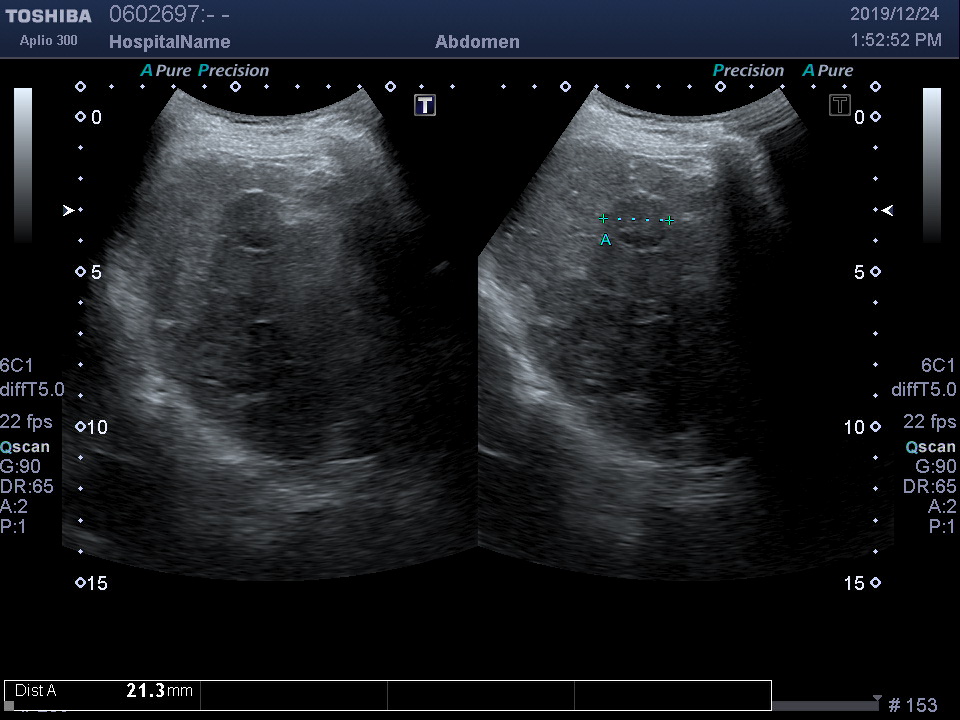
Task: Click the focus arrow beside the left image
Action: (69, 210)
